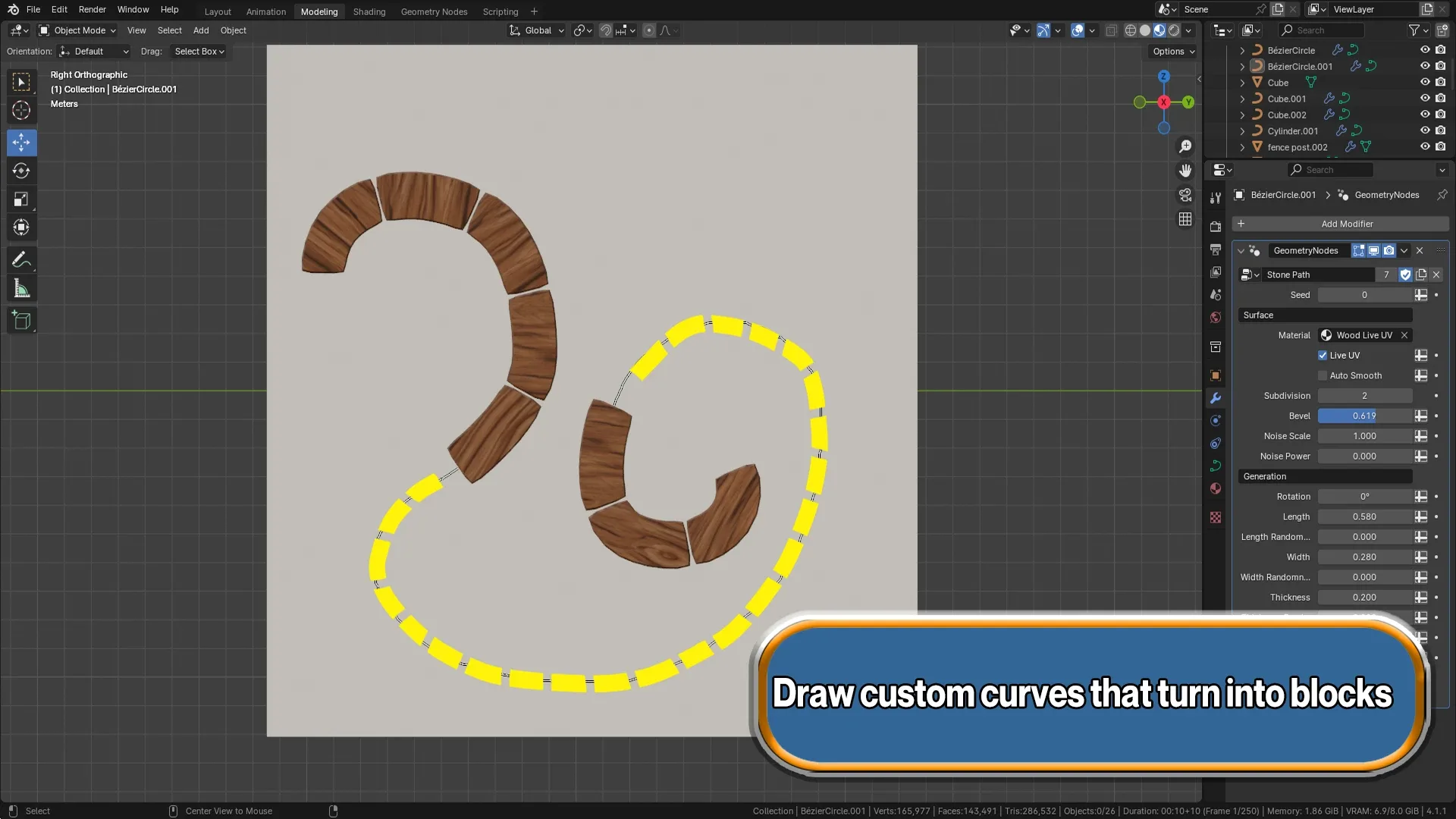
Task: Hide Cube.001 in the outliner
Action: [x=1425, y=99]
